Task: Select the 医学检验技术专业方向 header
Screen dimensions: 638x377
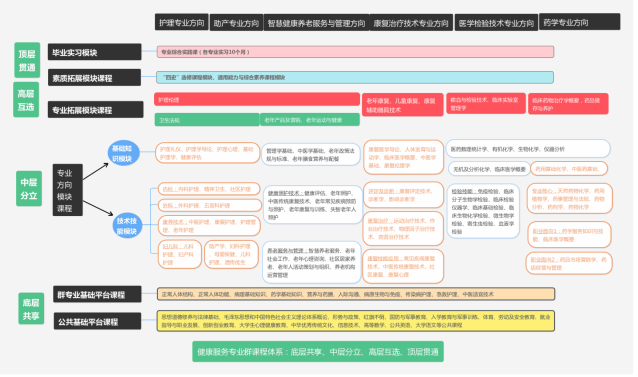Action: coord(496,23)
